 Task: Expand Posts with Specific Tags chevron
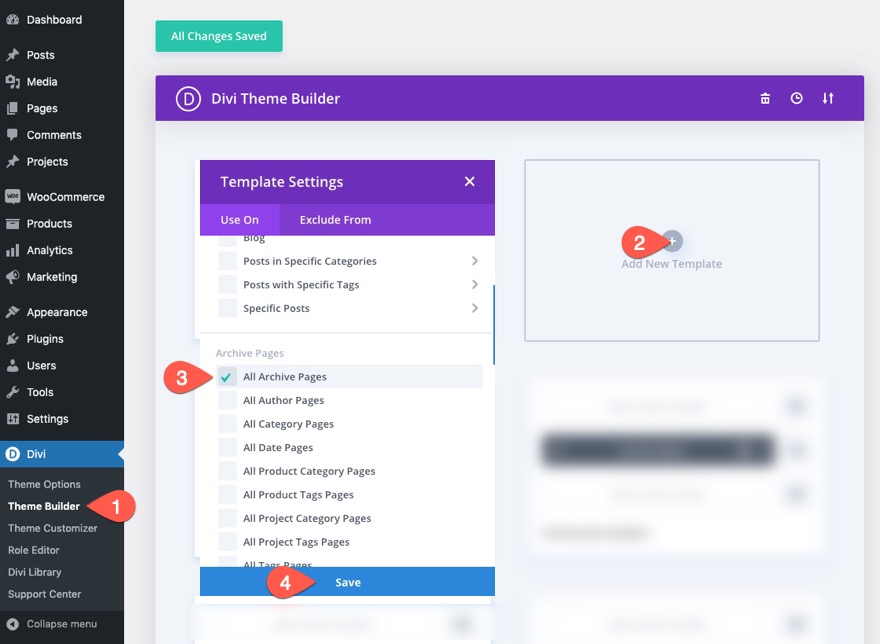coord(475,285)
